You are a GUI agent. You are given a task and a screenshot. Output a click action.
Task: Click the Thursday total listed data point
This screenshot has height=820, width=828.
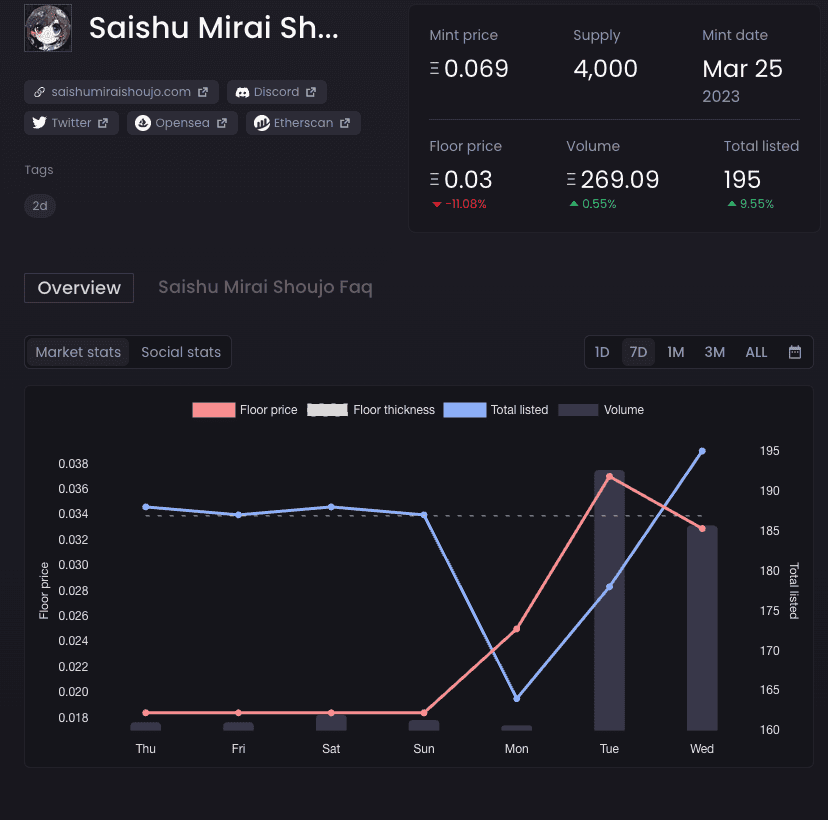[146, 507]
